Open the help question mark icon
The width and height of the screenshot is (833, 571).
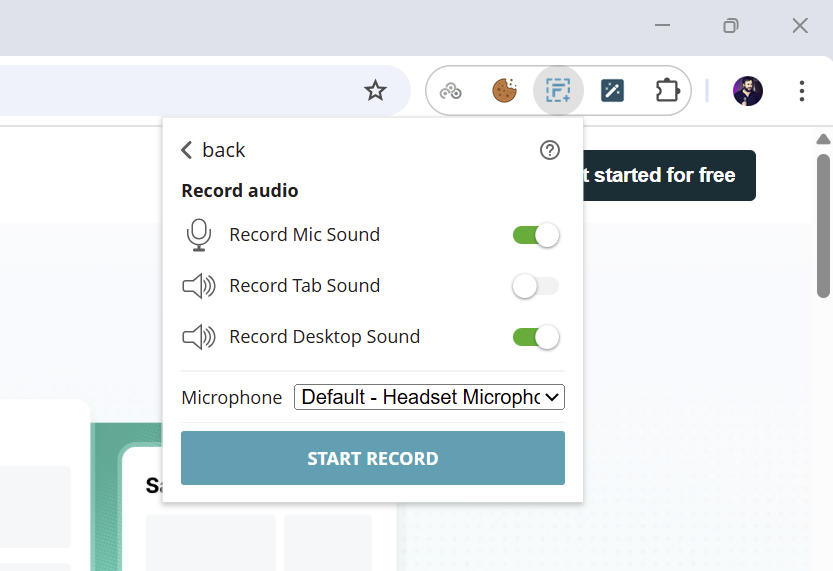550,150
